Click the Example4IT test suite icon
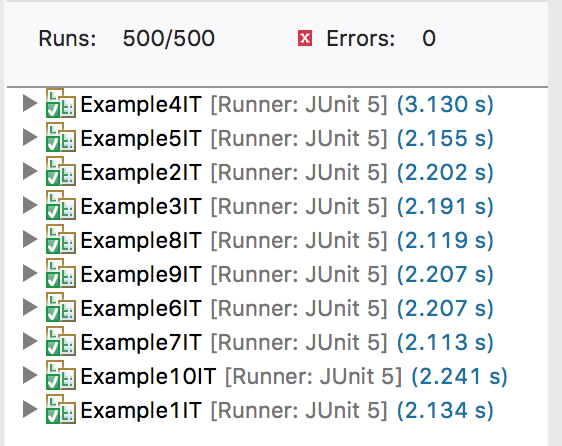 pyautogui.click(x=61, y=103)
